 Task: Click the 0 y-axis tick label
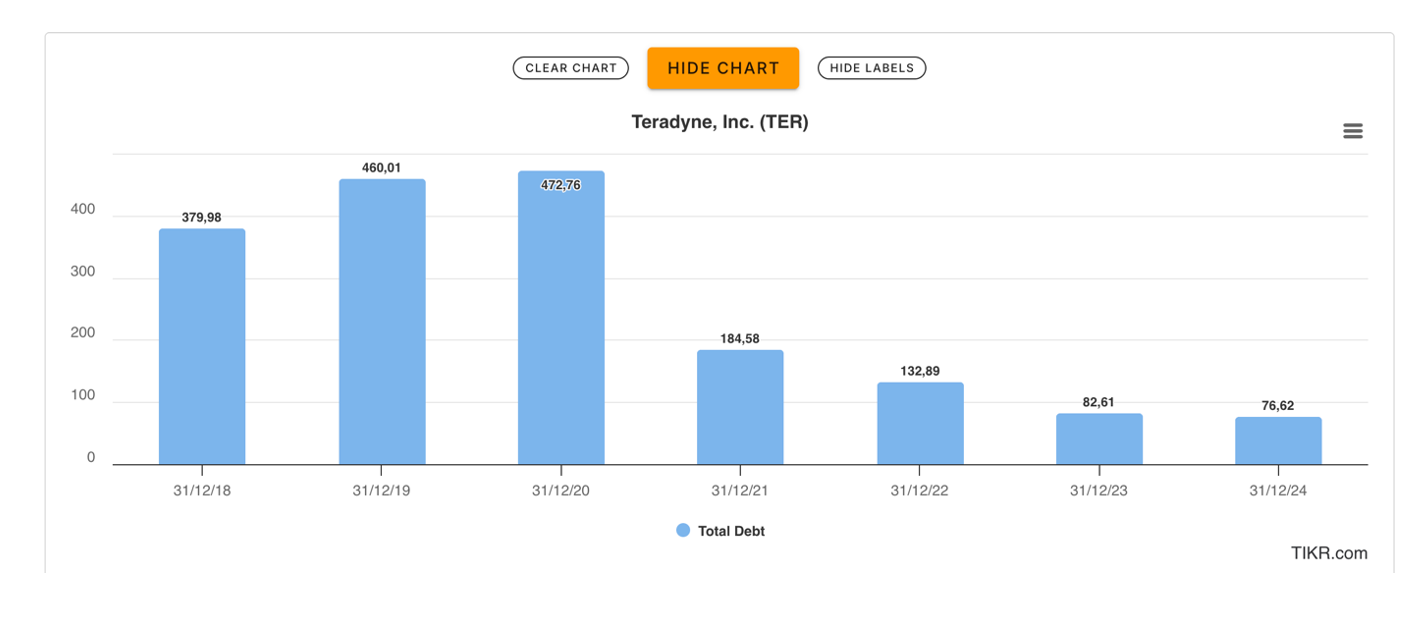[91, 457]
